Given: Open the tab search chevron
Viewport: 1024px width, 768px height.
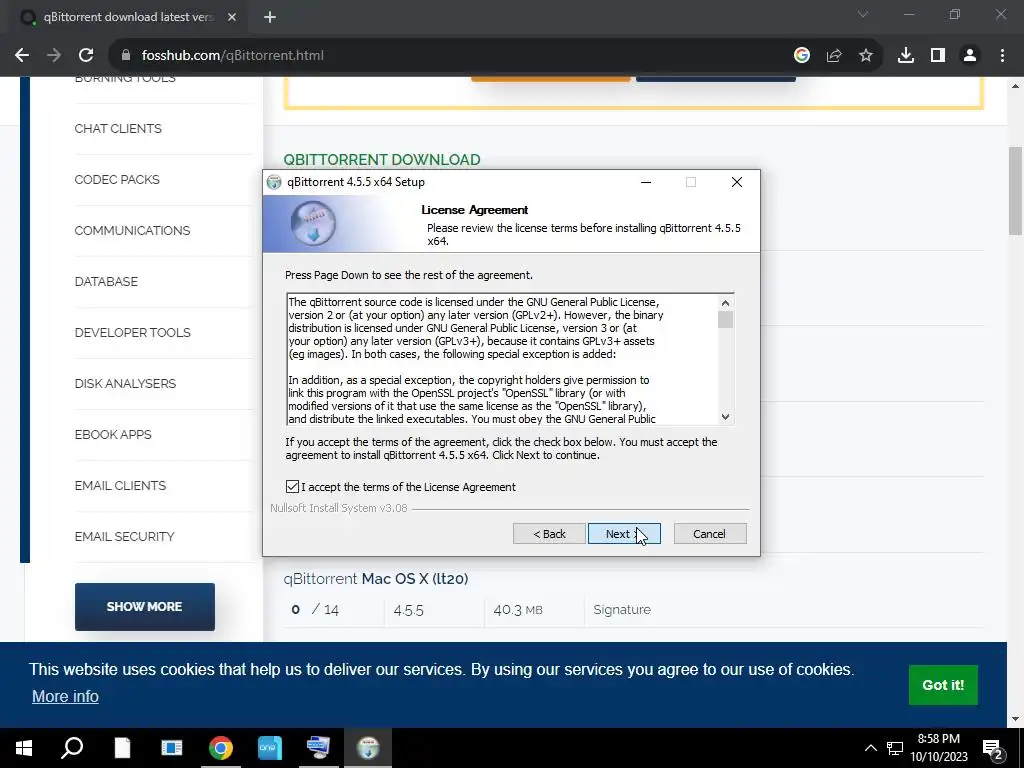Looking at the screenshot, I should point(863,14).
